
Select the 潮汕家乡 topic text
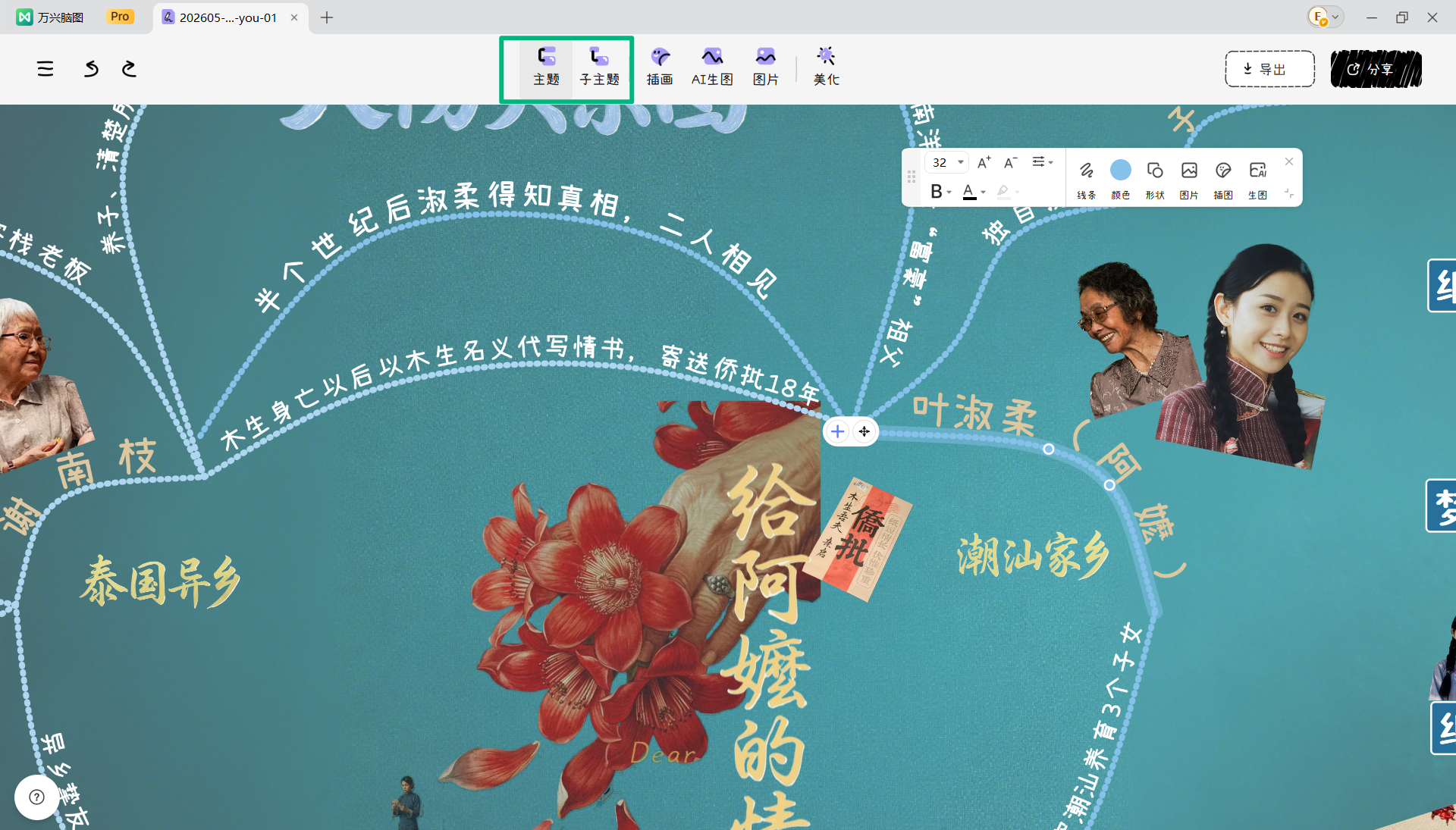(x=1033, y=557)
